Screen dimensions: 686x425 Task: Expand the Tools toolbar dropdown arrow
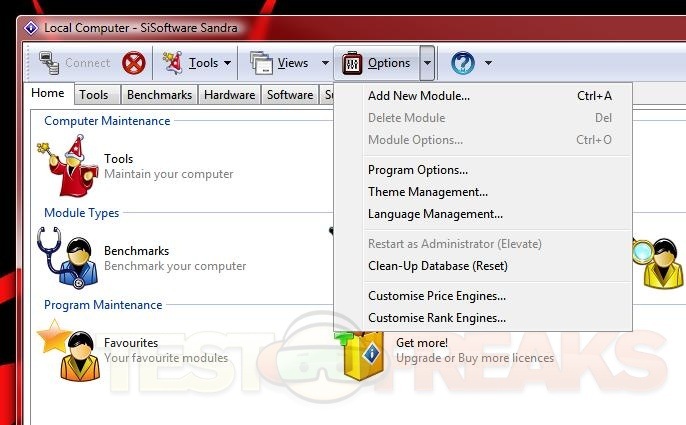click(x=227, y=64)
